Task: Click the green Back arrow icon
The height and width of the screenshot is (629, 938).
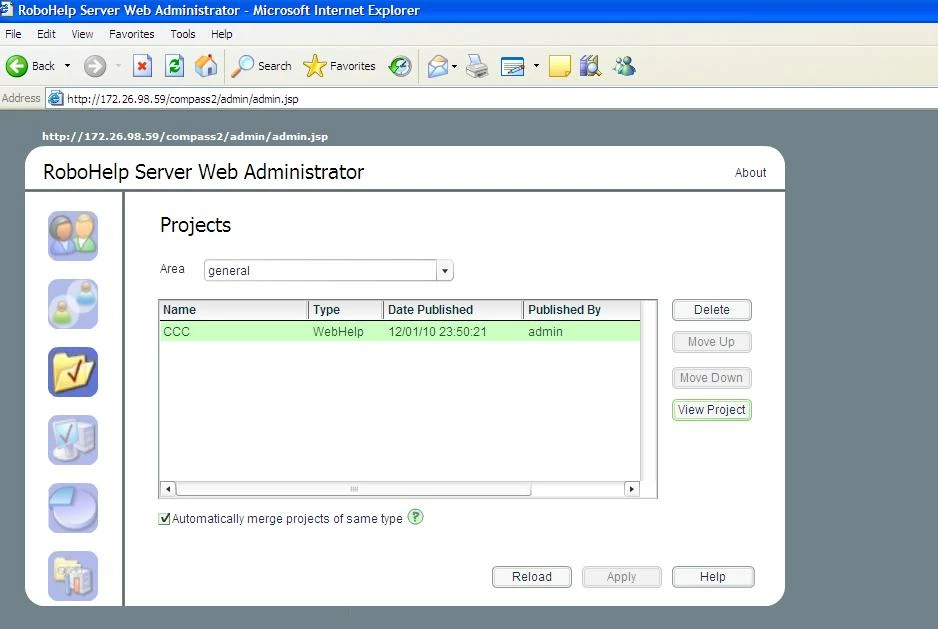Action: point(17,66)
